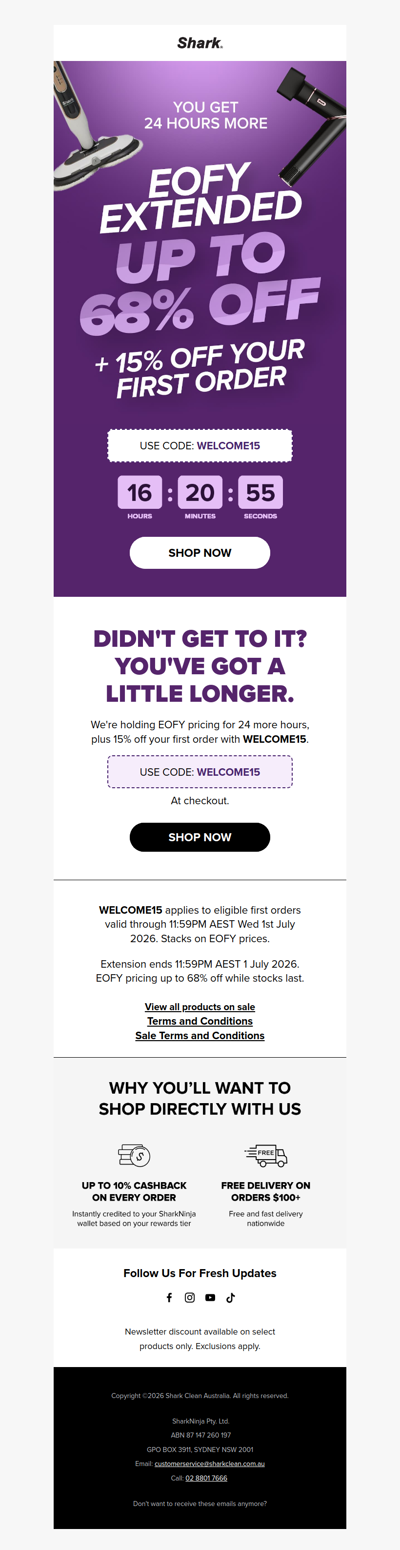
Task: Open the TikTok social icon
Action: click(x=230, y=1298)
